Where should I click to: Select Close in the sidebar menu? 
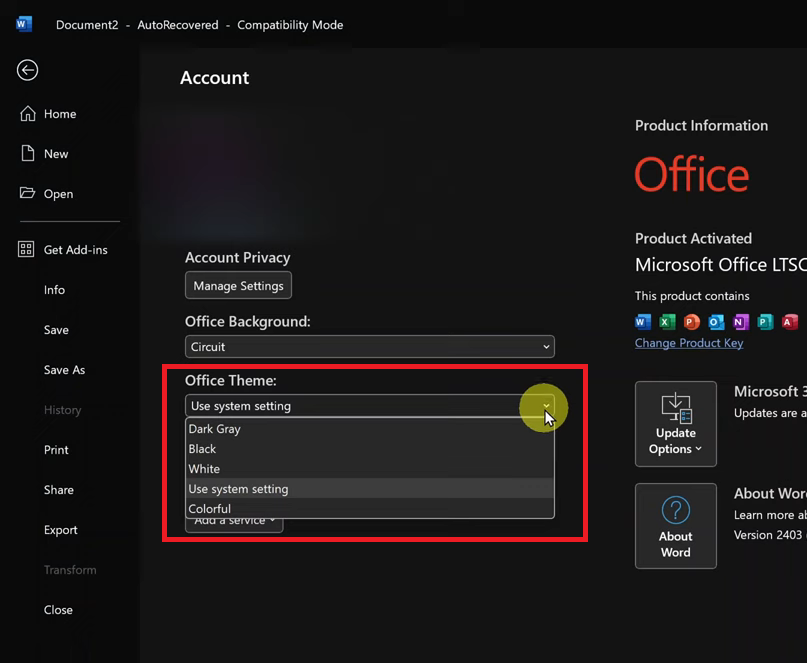point(58,610)
